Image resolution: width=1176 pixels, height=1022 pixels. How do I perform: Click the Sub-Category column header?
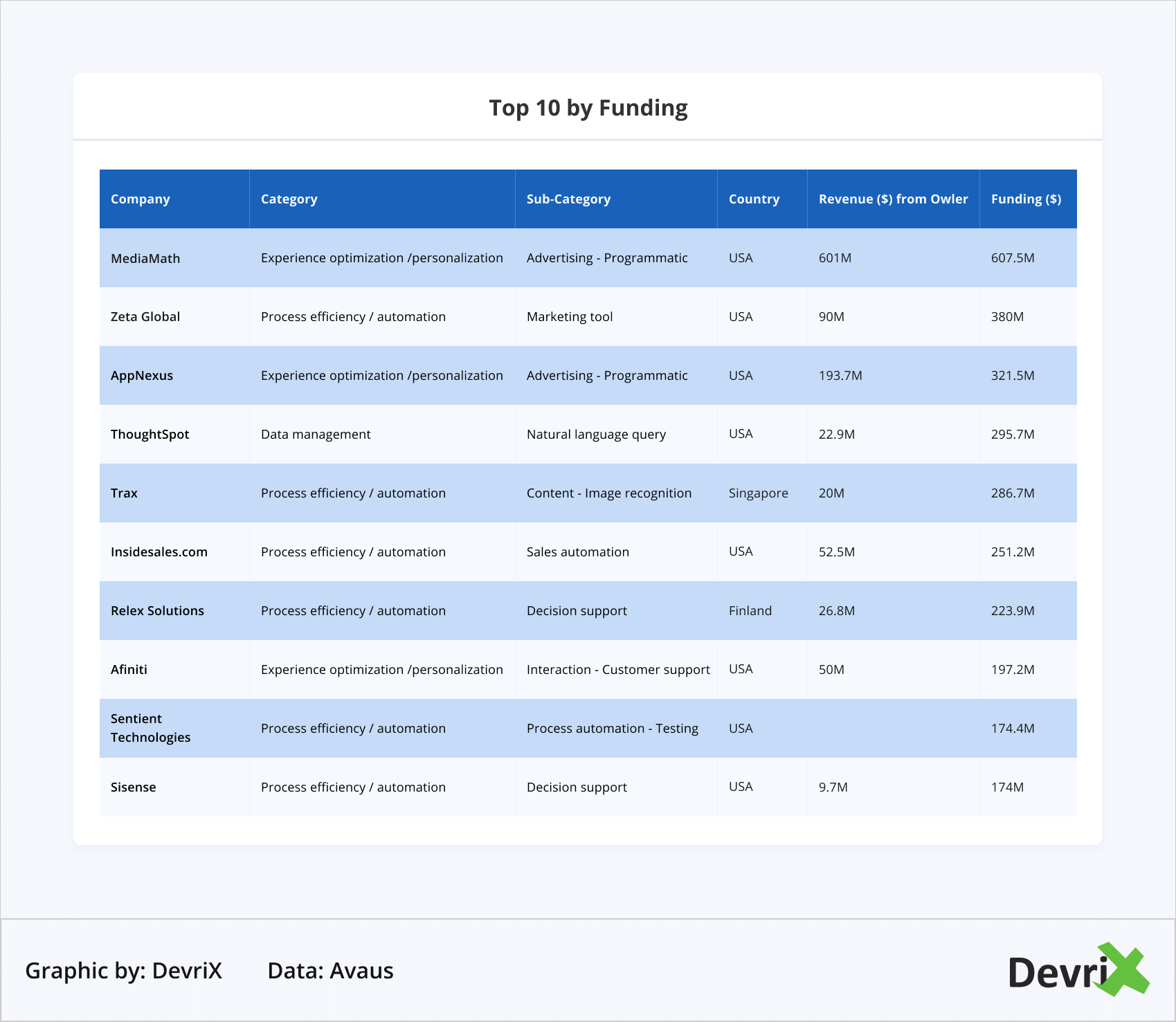[x=568, y=199]
